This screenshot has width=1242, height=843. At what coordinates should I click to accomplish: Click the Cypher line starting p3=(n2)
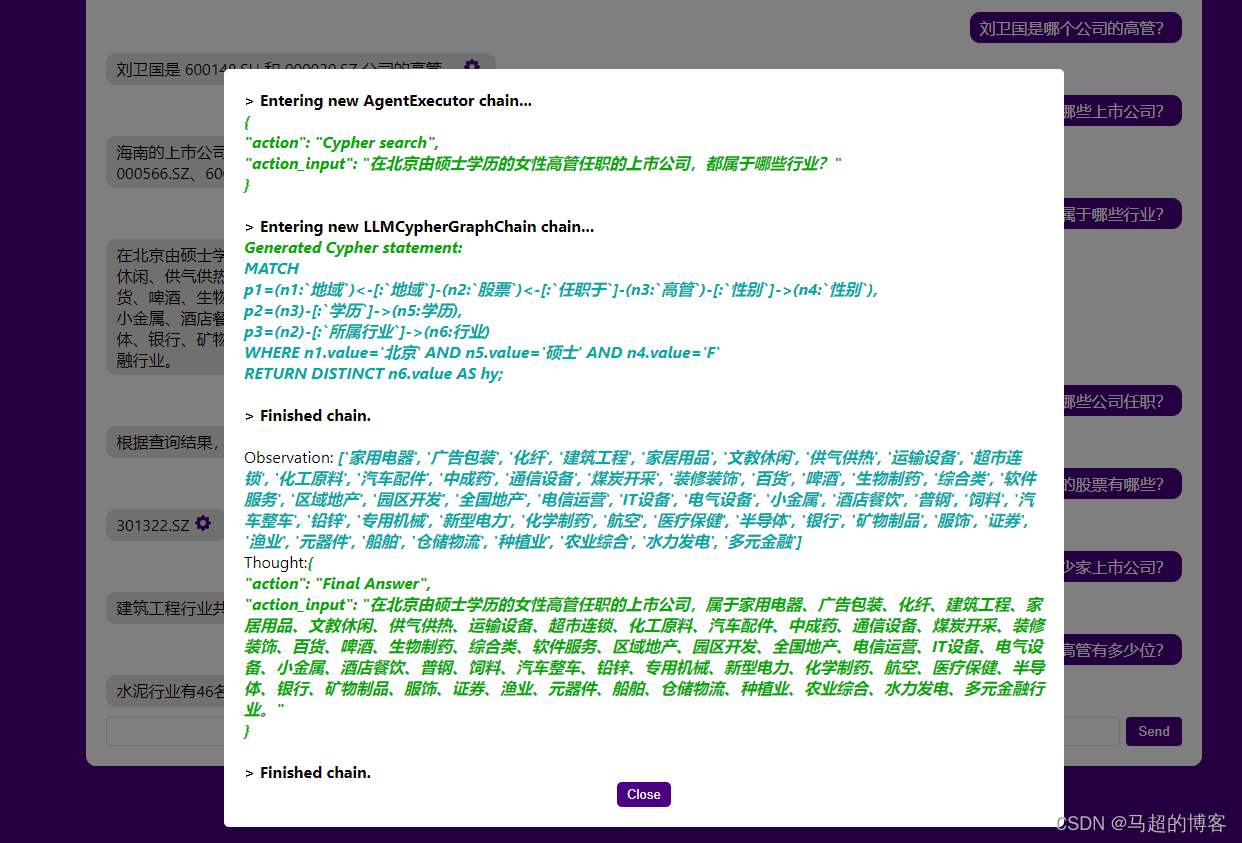tap(367, 332)
